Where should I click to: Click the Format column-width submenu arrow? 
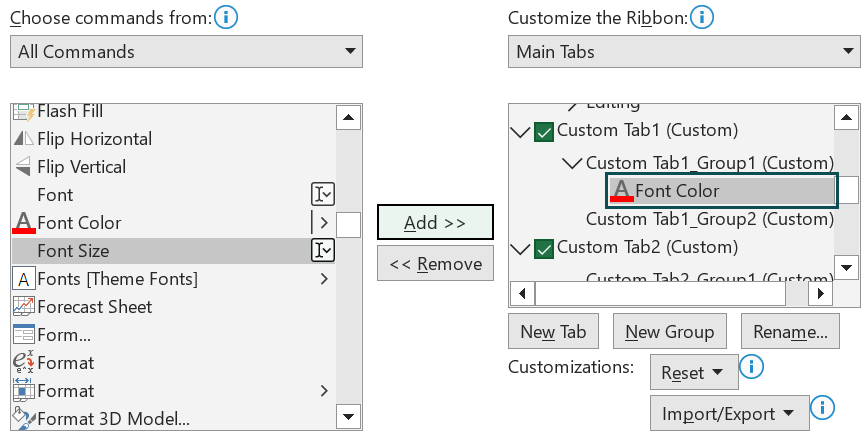tap(324, 391)
